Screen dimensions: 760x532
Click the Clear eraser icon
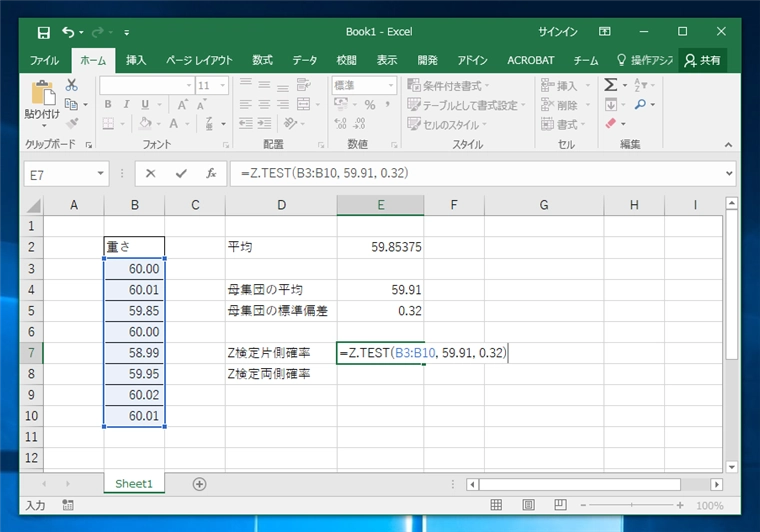coord(611,124)
